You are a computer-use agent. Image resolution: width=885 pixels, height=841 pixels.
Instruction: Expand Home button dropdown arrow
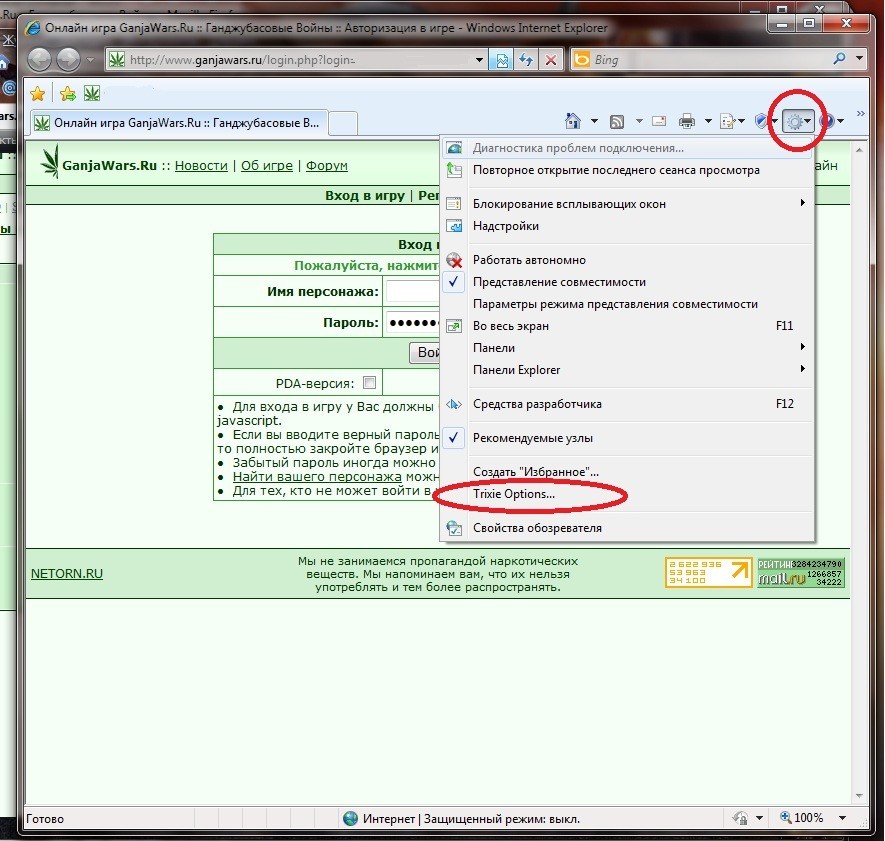pos(594,121)
